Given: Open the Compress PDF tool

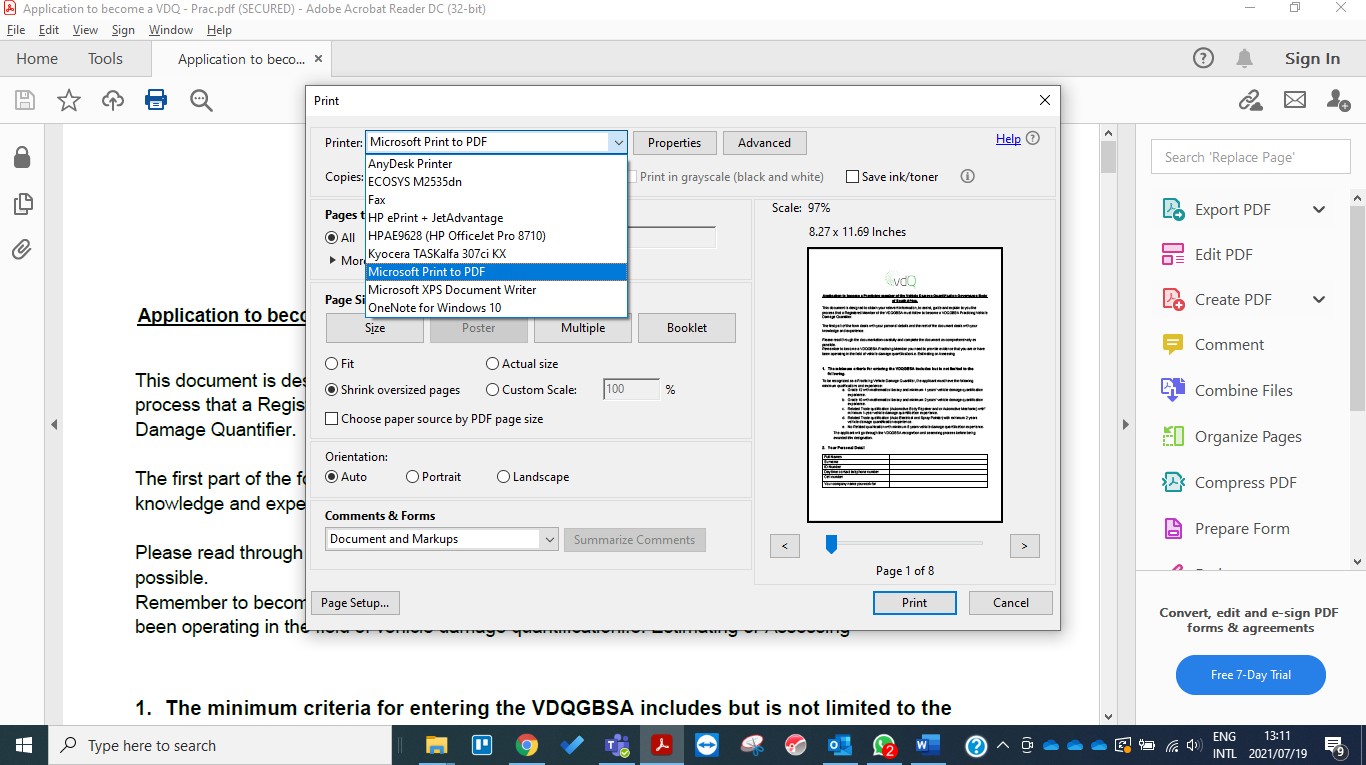Looking at the screenshot, I should 1245,483.
